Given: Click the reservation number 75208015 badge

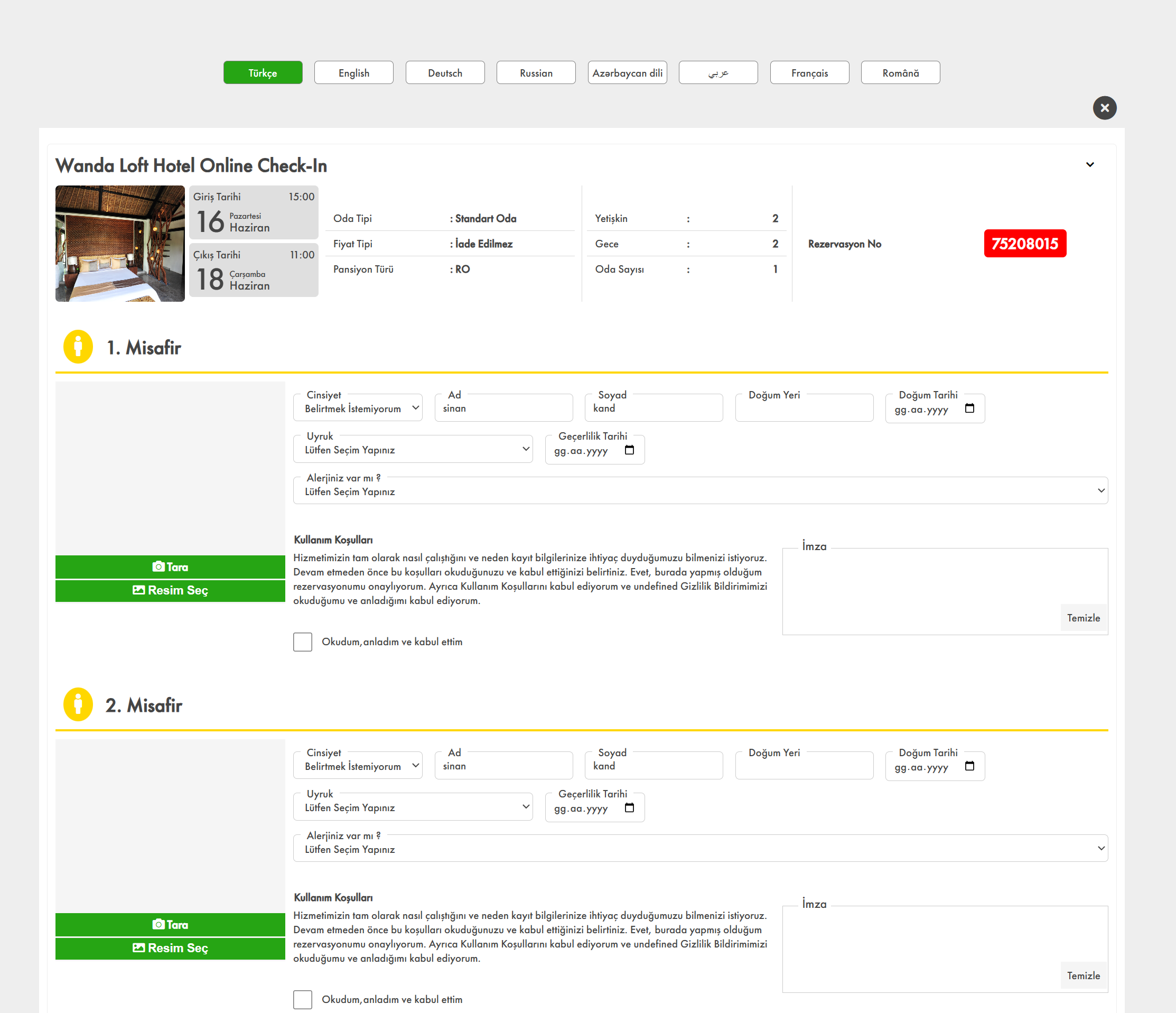Looking at the screenshot, I should click(x=1024, y=244).
